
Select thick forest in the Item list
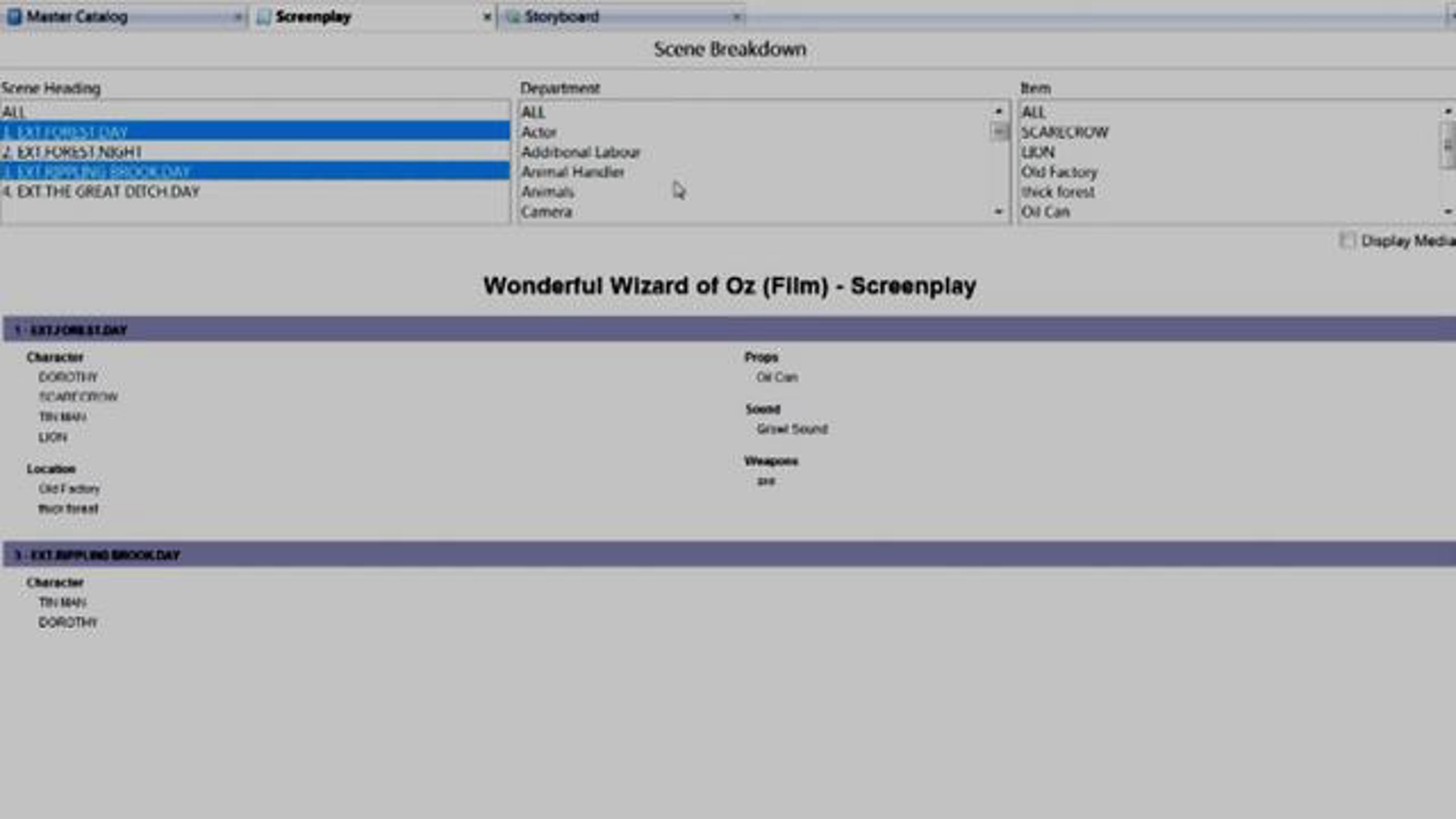(1229, 192)
